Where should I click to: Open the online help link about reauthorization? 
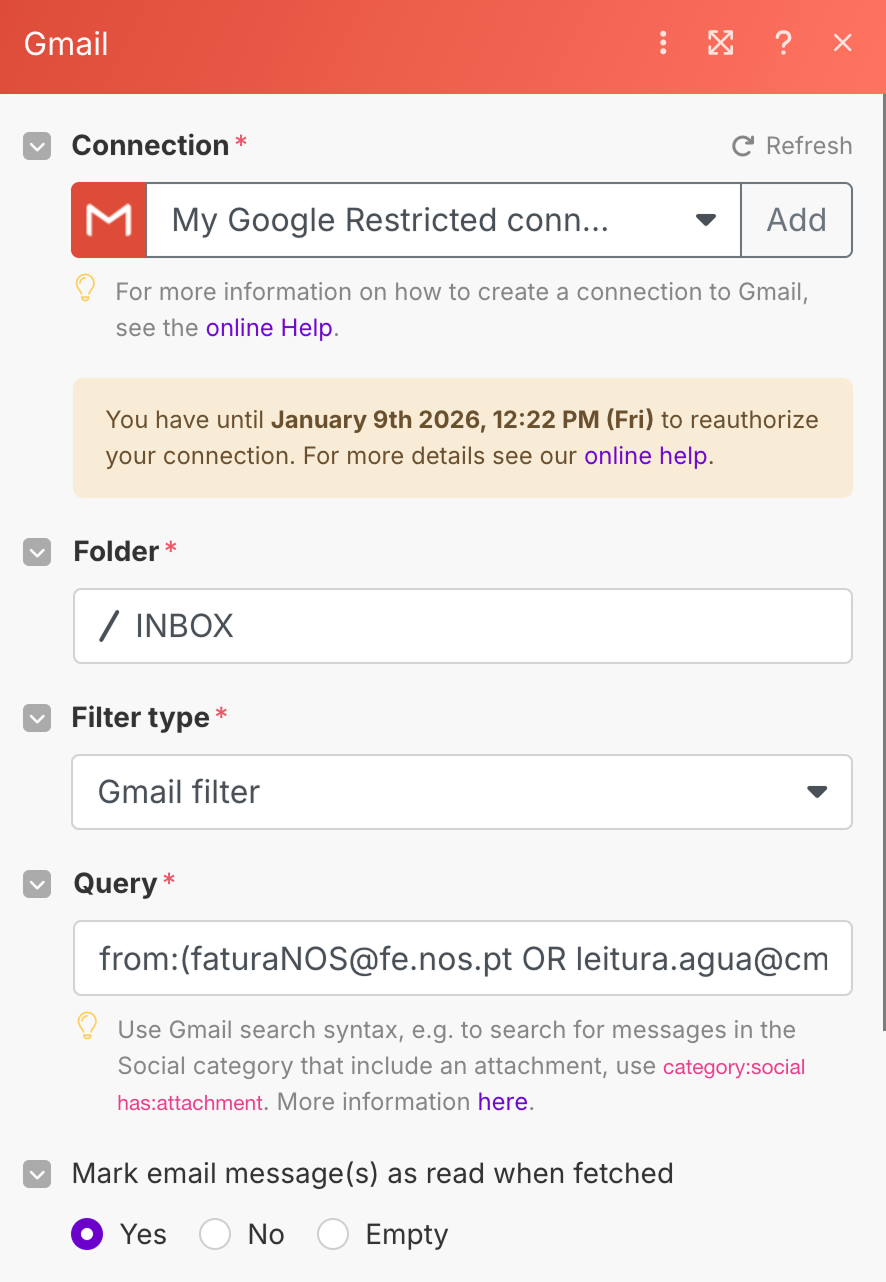tap(645, 456)
